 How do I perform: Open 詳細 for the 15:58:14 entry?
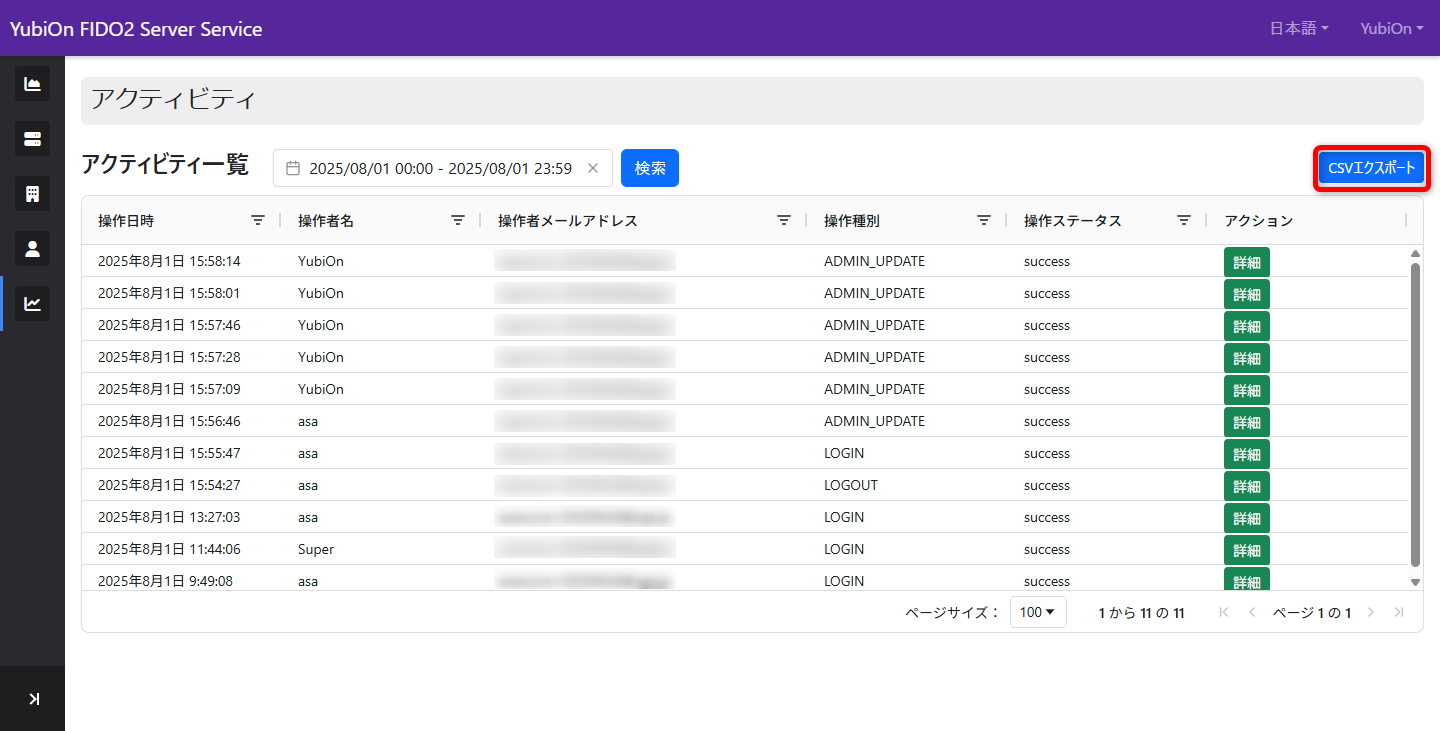1247,262
